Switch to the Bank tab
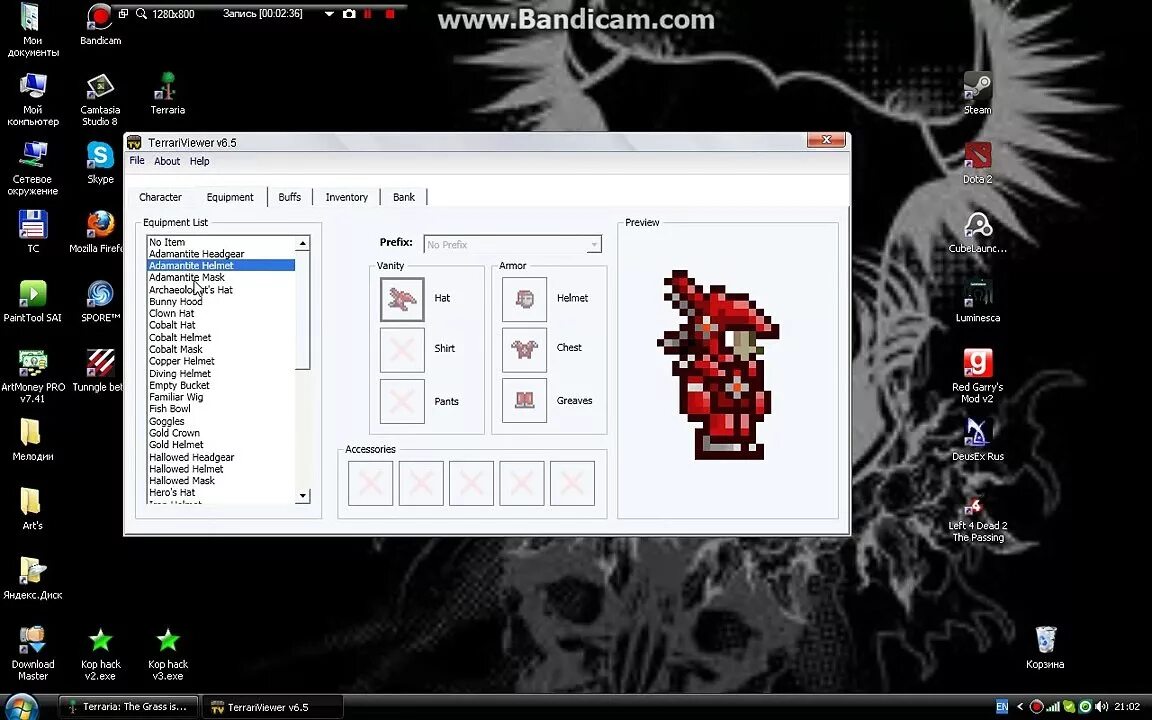The height and width of the screenshot is (720, 1152). pos(403,197)
